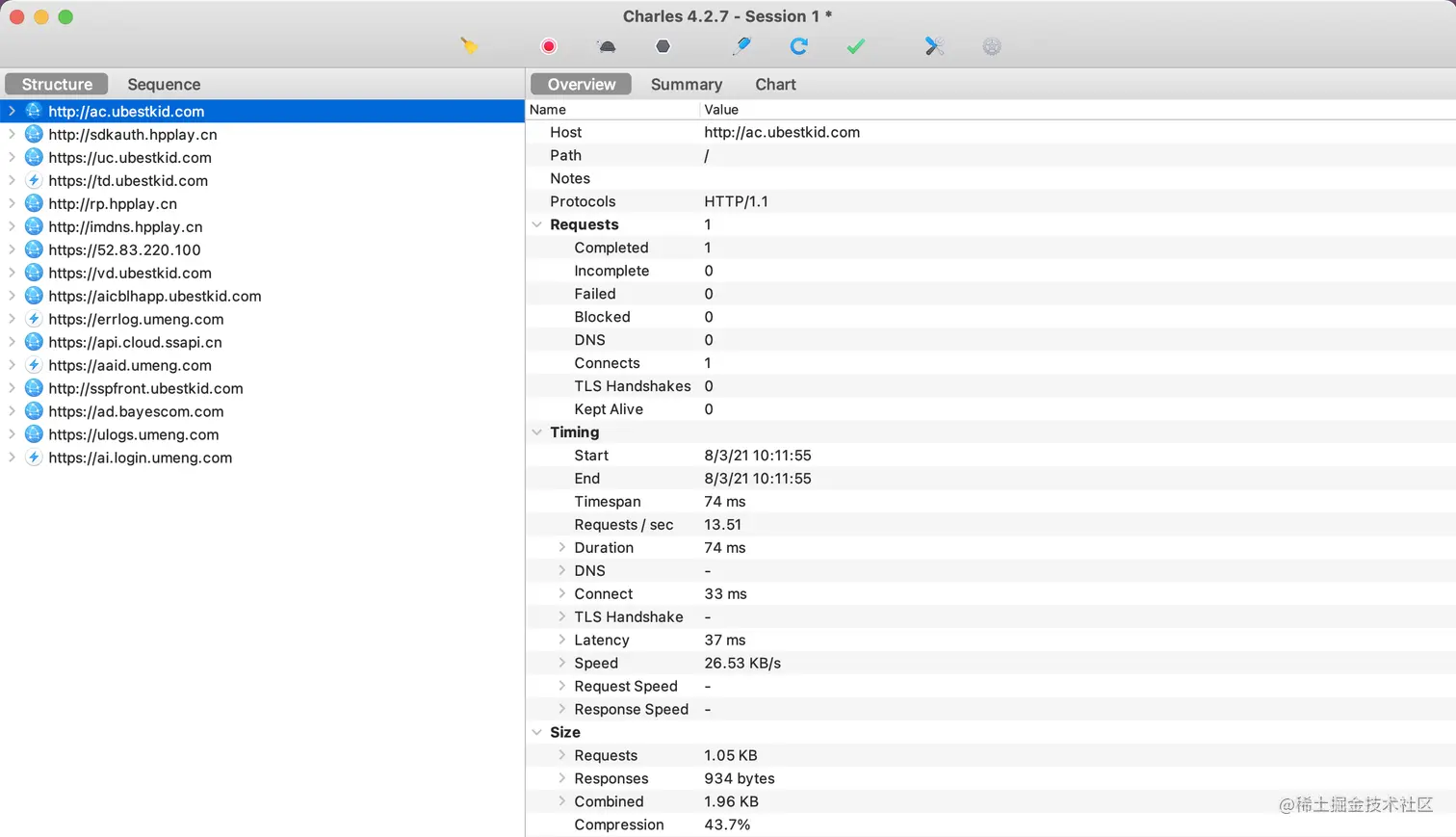Open Compose with the pen icon
Screen dimensions: 1456x837
tap(741, 46)
